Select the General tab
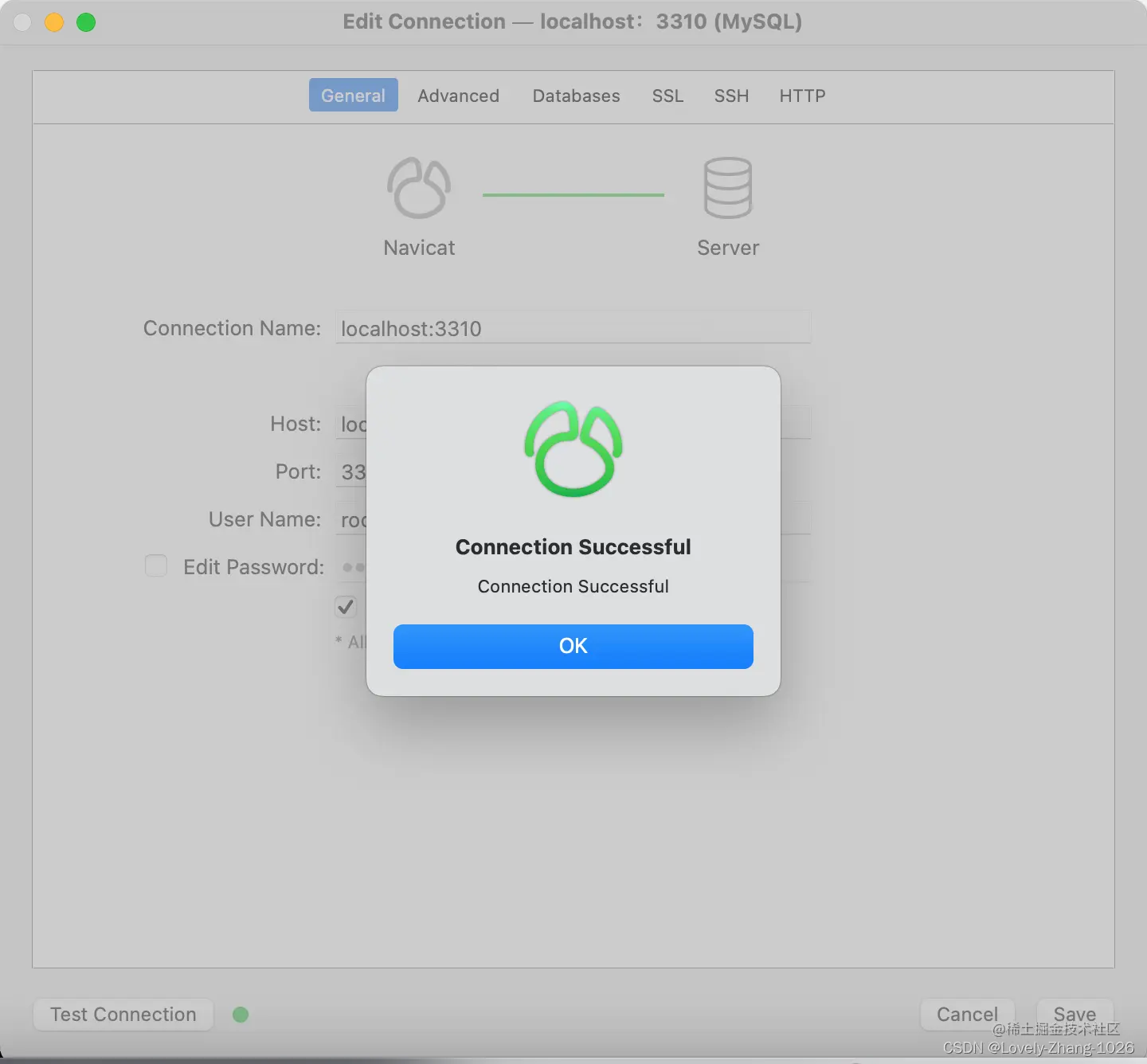 tap(354, 96)
